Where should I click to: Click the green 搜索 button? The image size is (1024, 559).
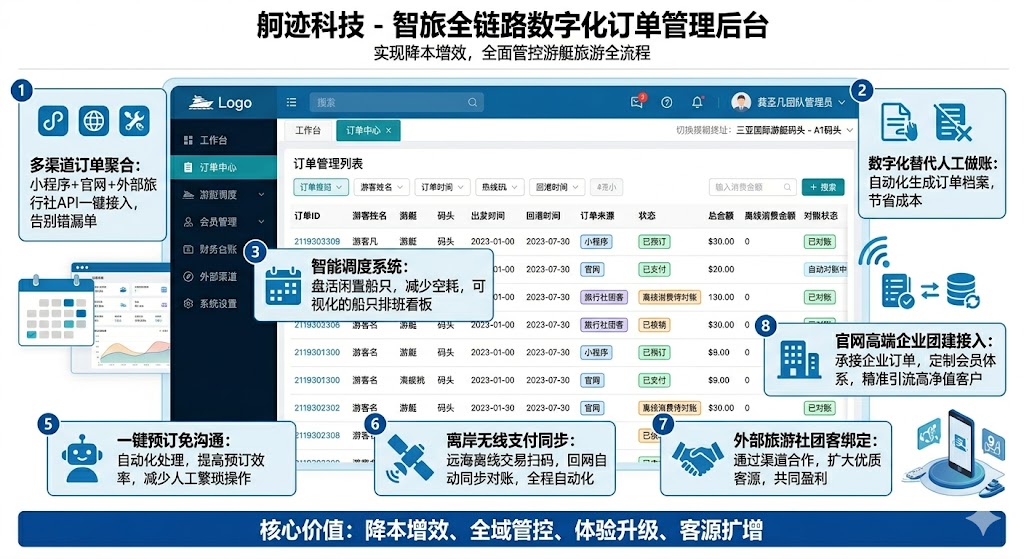tap(822, 187)
